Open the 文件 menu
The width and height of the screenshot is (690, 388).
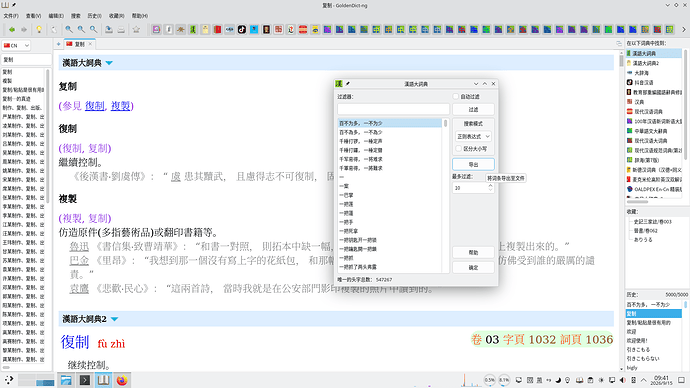click(x=11, y=16)
